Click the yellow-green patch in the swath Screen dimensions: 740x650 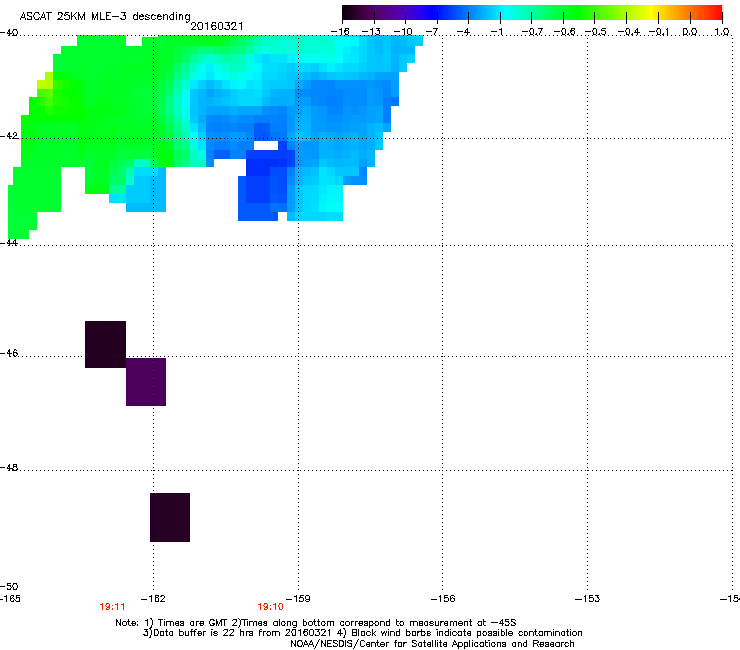point(45,84)
